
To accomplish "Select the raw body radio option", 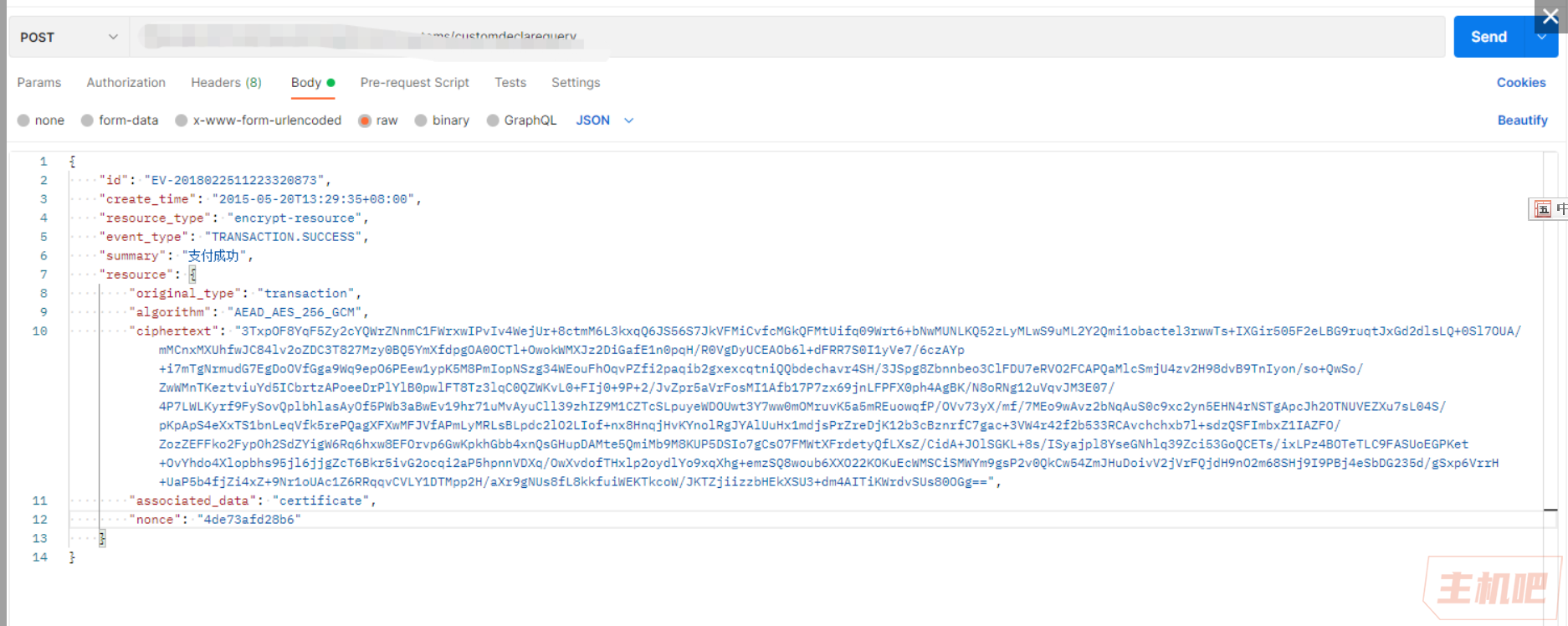I will [365, 121].
